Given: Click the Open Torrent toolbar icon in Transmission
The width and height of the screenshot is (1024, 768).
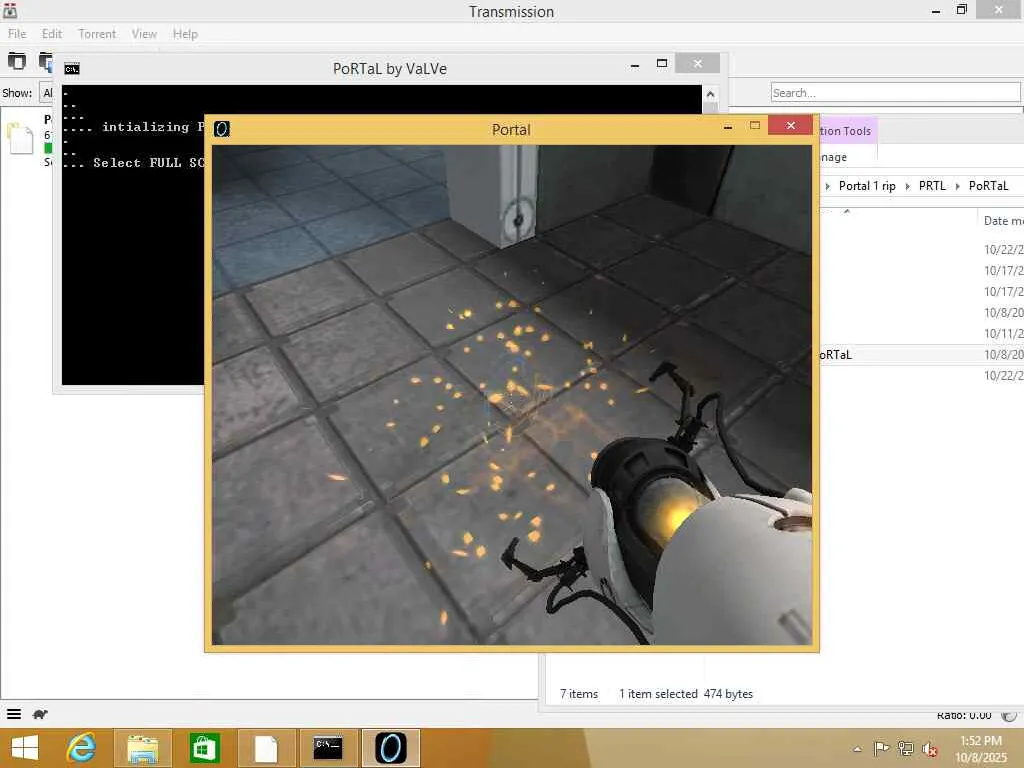Looking at the screenshot, I should point(16,61).
